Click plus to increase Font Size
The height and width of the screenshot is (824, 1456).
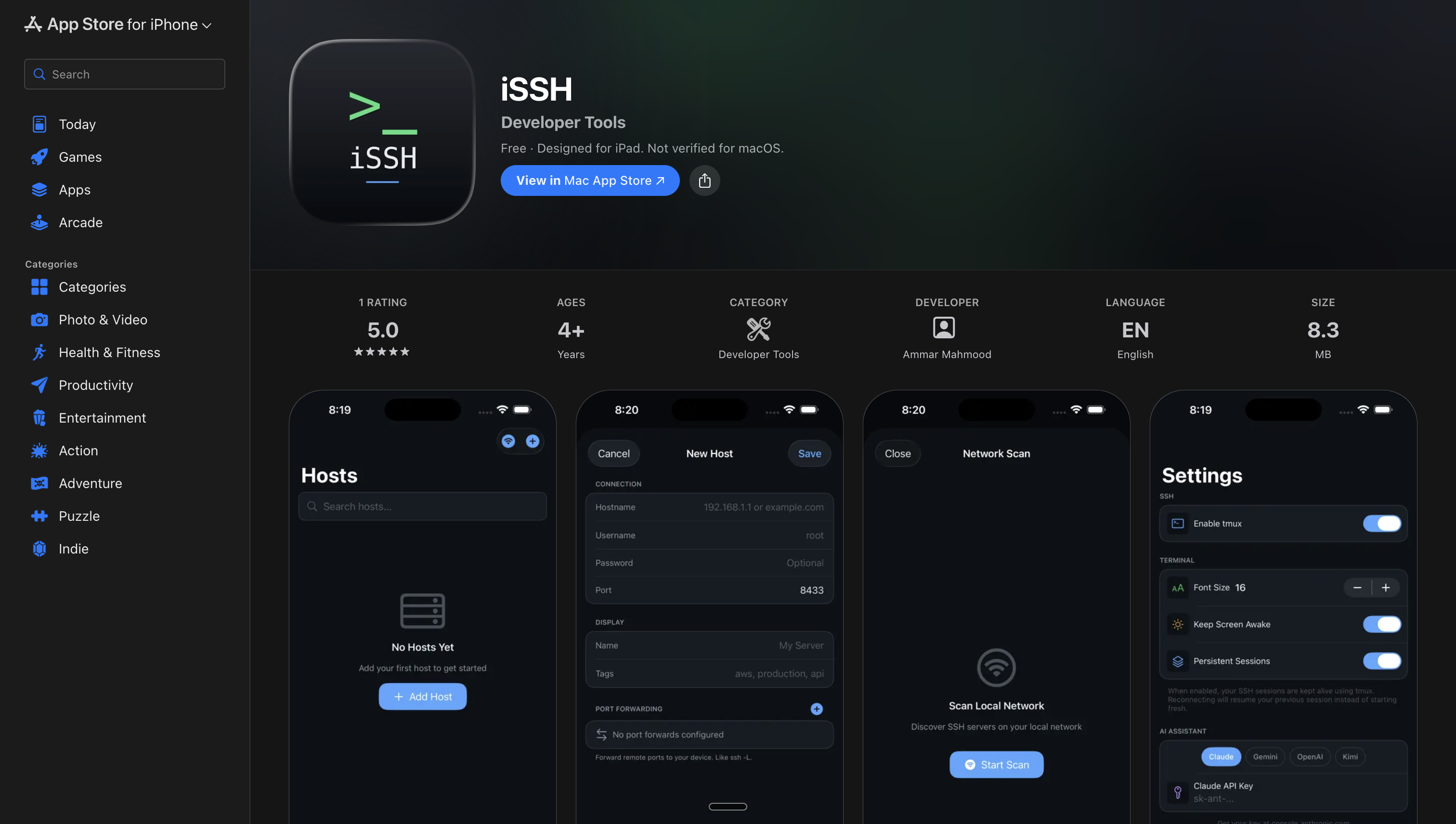[x=1386, y=588]
